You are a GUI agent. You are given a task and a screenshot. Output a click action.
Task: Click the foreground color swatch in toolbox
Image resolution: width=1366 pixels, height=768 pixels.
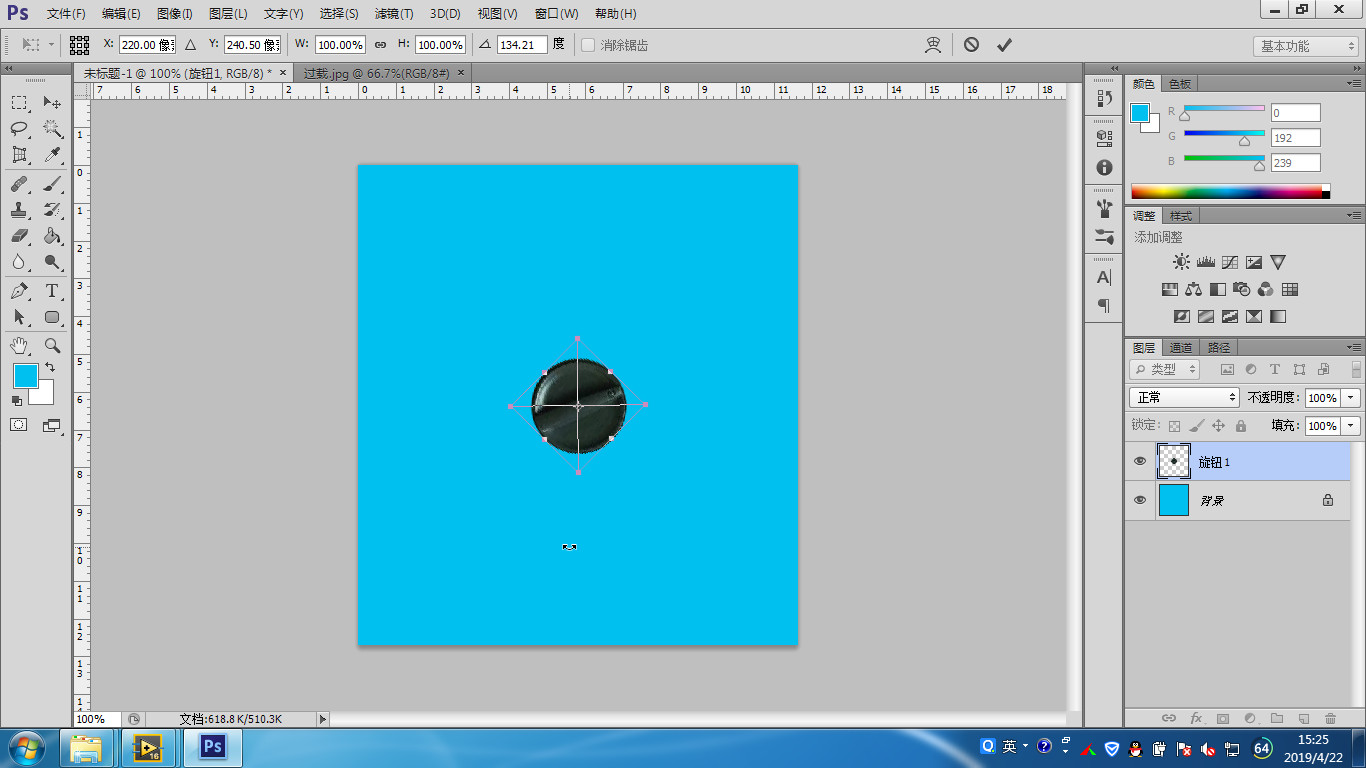24,376
